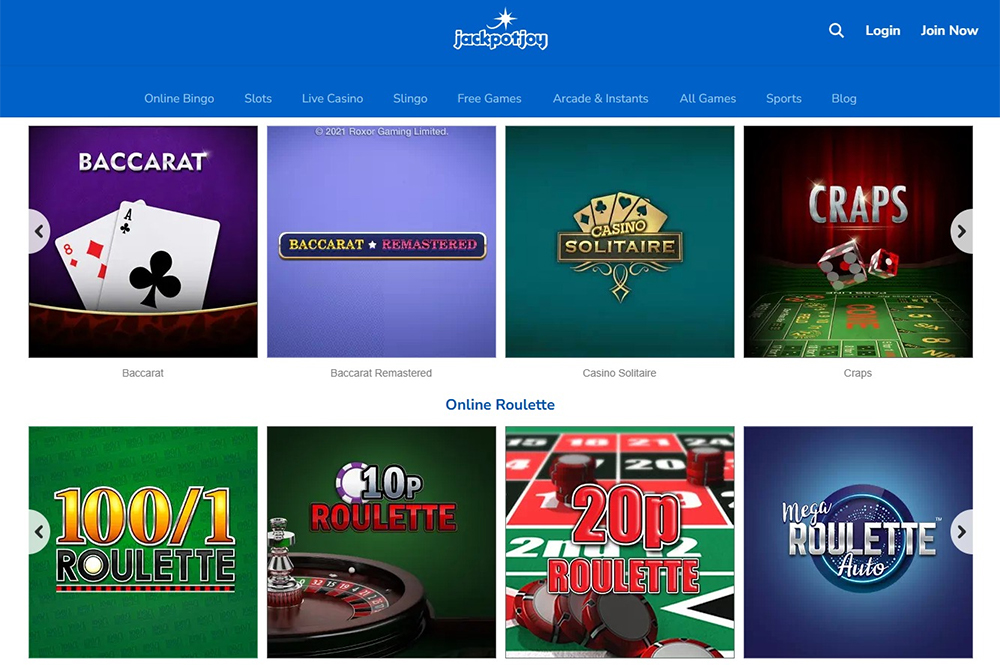Click the Join Now button
This screenshot has height=665, width=1000.
coord(949,31)
